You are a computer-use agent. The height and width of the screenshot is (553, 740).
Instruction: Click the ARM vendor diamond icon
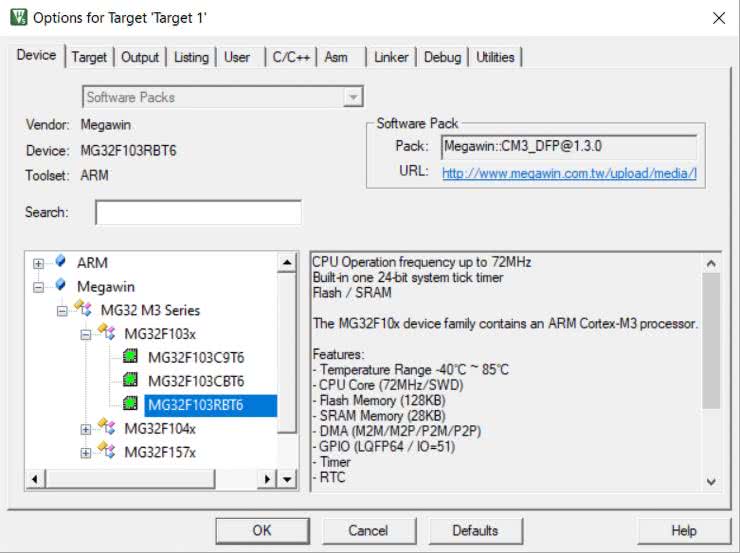[x=61, y=262]
